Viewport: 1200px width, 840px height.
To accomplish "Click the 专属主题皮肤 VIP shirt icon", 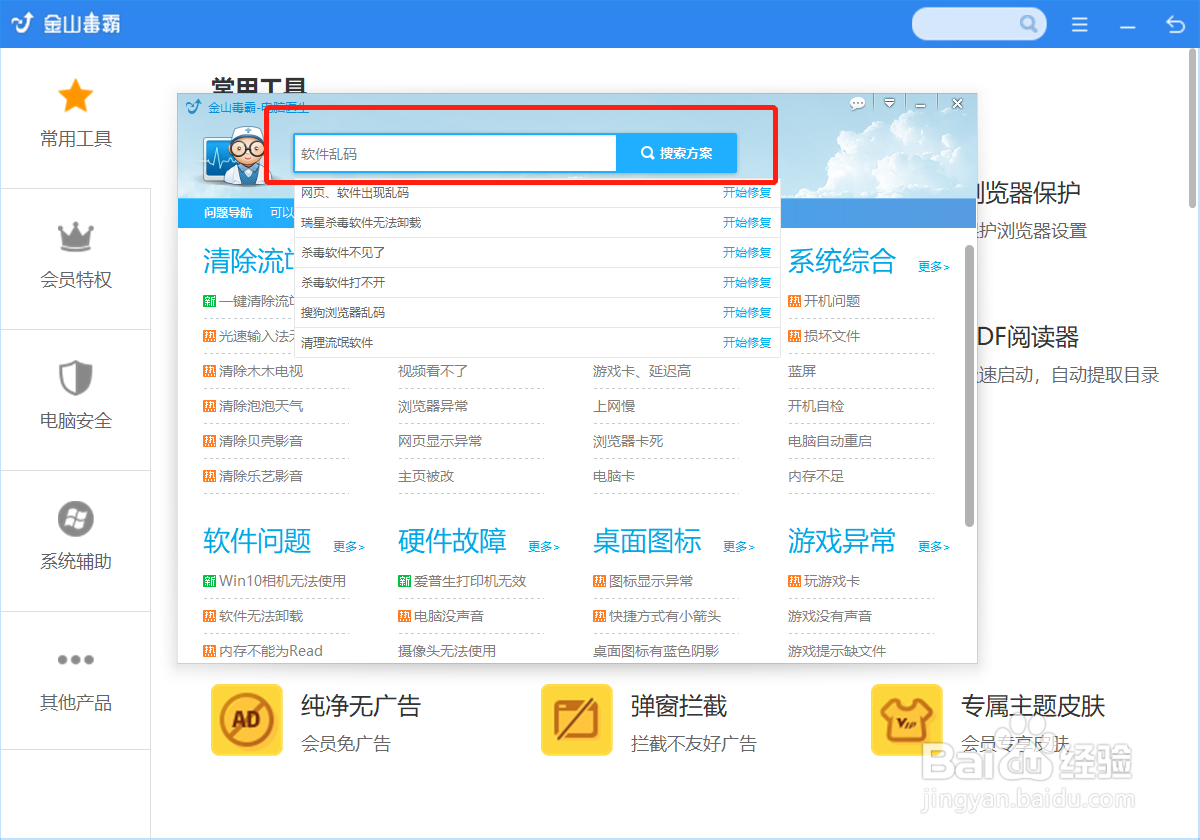I will pyautogui.click(x=907, y=720).
